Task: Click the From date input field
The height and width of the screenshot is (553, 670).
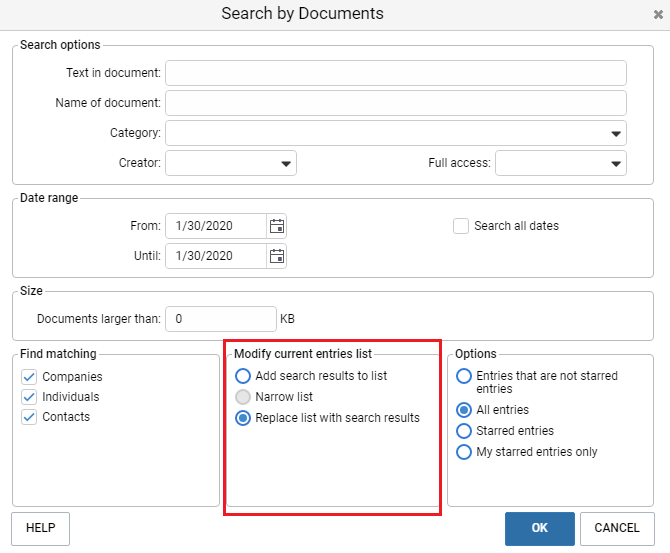Action: pos(216,226)
